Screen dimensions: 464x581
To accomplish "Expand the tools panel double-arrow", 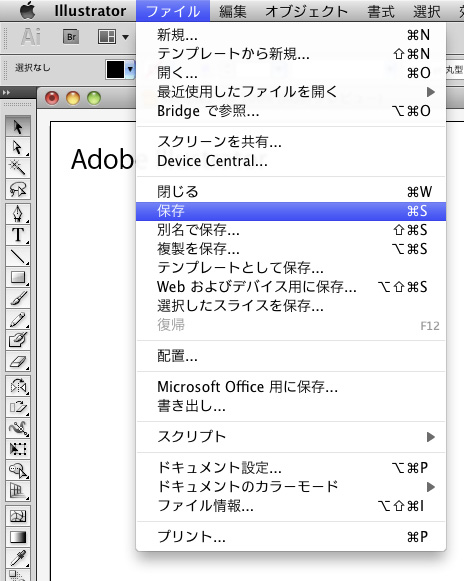I will coord(7,92).
